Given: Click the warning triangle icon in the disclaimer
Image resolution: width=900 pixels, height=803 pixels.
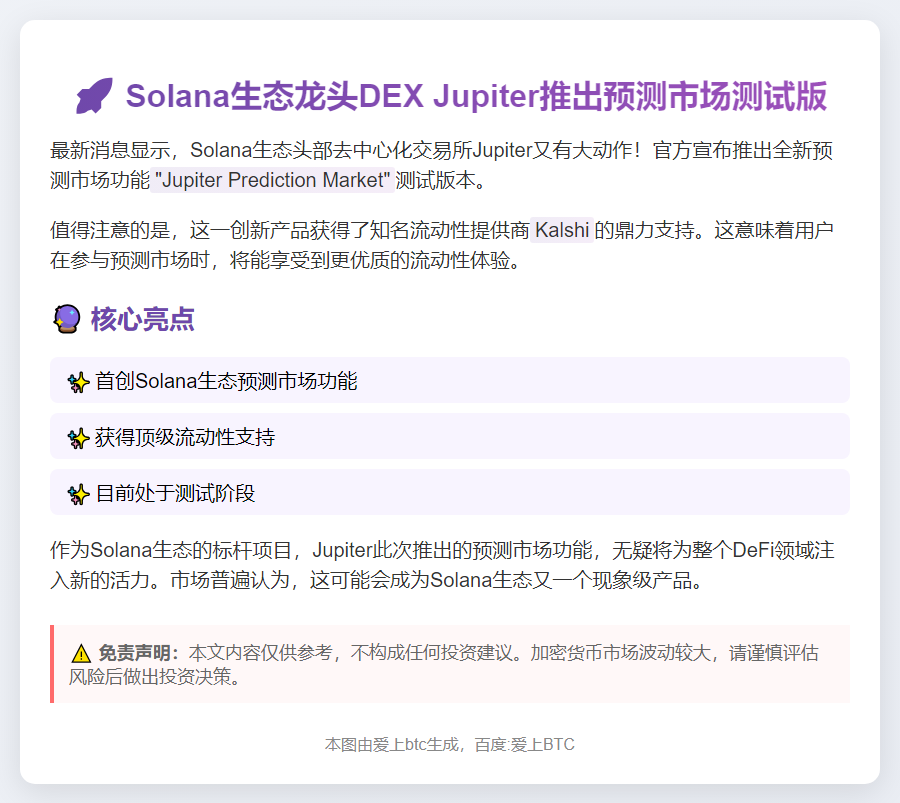Looking at the screenshot, I should pos(80,654).
